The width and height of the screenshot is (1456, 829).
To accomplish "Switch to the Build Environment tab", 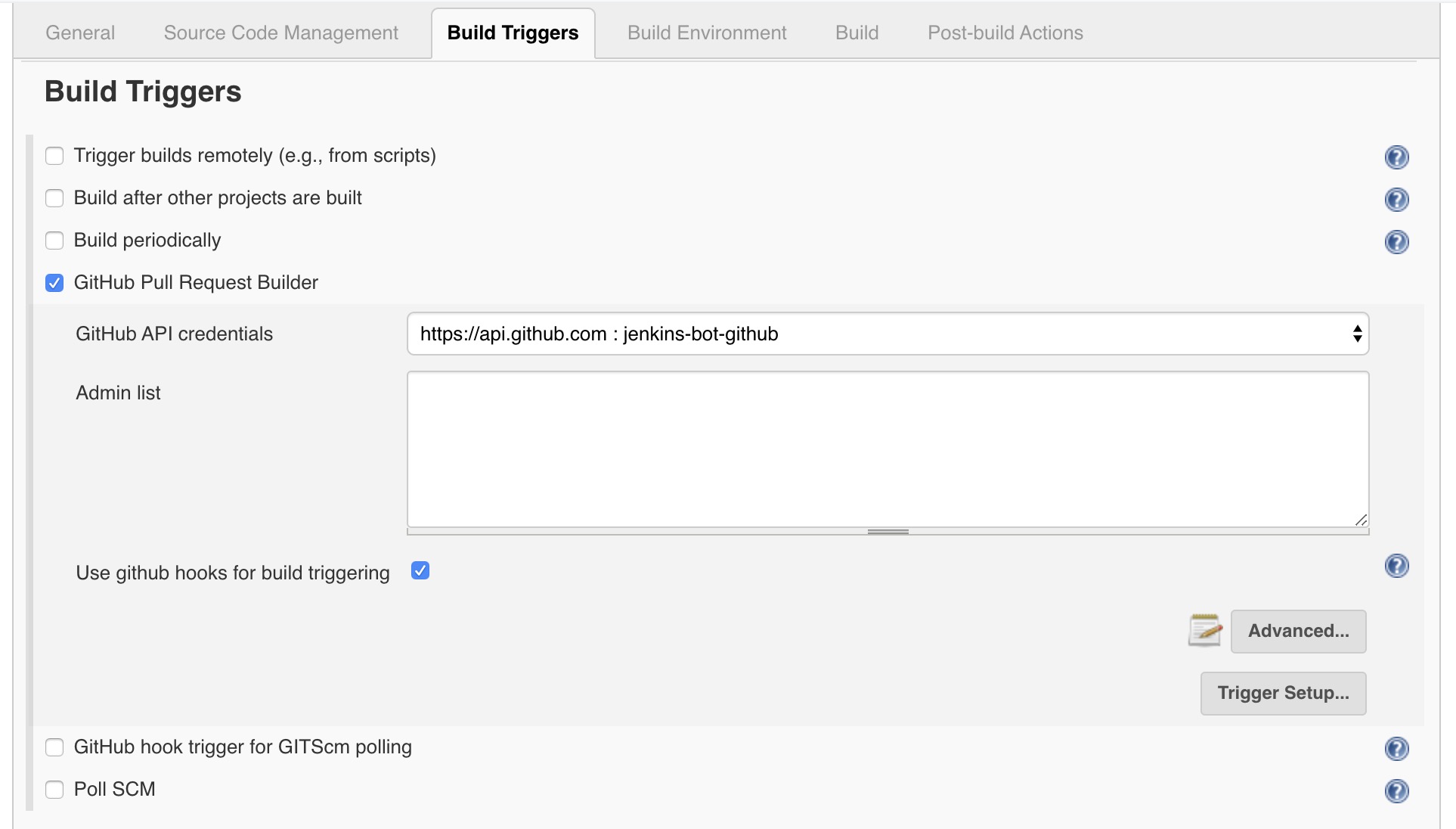I will click(x=706, y=32).
